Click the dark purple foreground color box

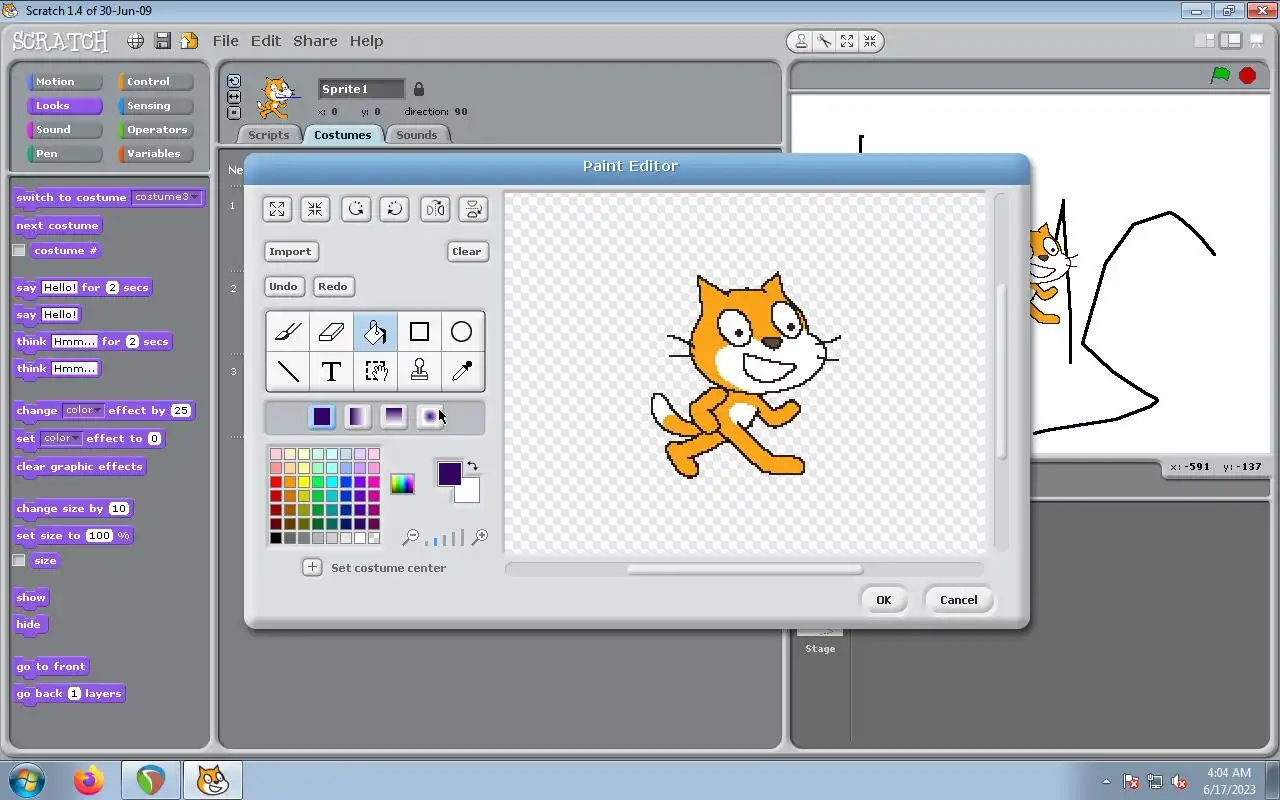click(450, 473)
